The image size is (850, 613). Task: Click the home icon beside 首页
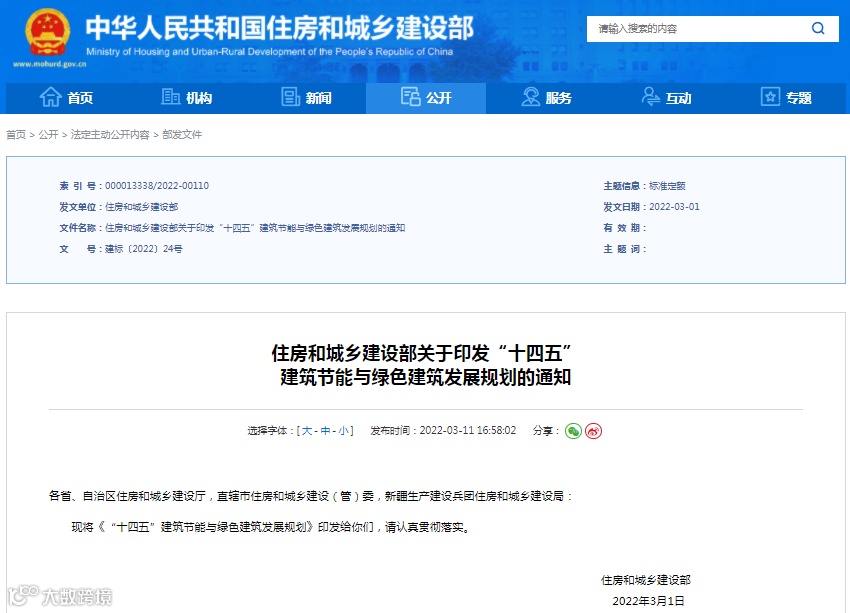tap(50, 97)
